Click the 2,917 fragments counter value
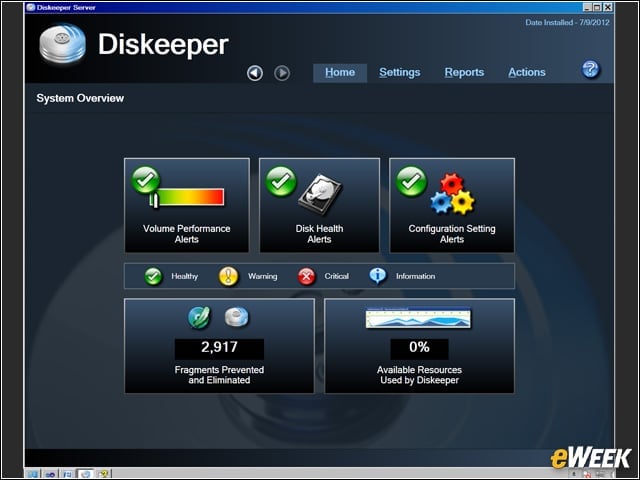Viewport: 640px width, 480px height. tap(219, 347)
